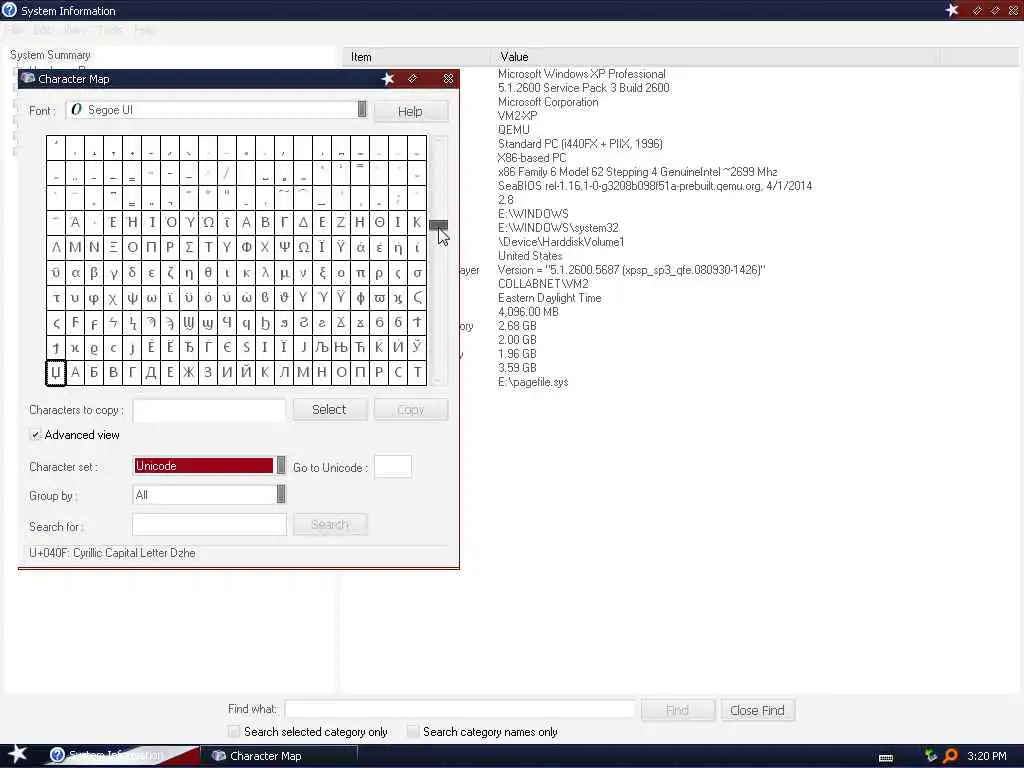
Task: Click the Search button in Character Map
Action: point(330,524)
